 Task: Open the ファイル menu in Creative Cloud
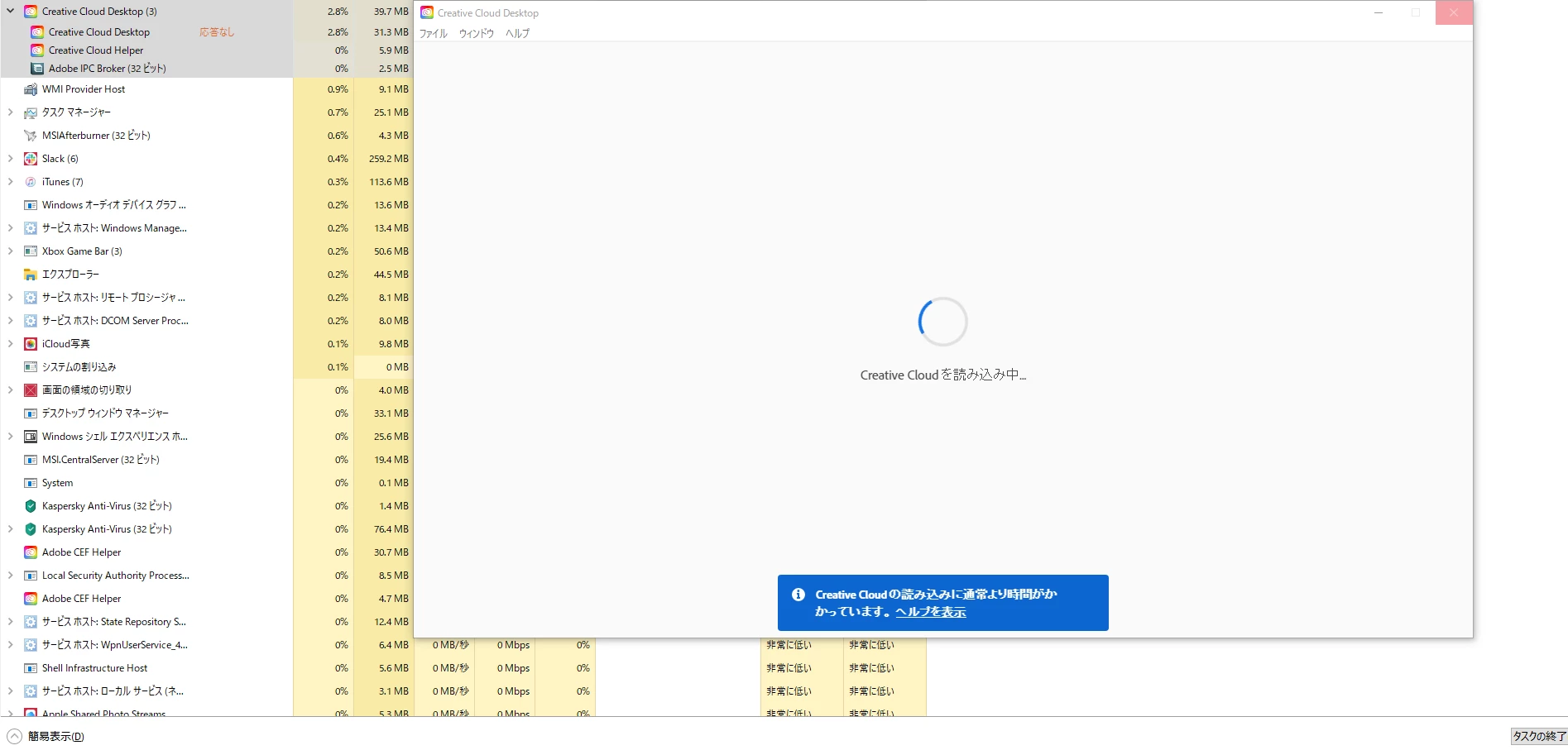click(x=434, y=34)
